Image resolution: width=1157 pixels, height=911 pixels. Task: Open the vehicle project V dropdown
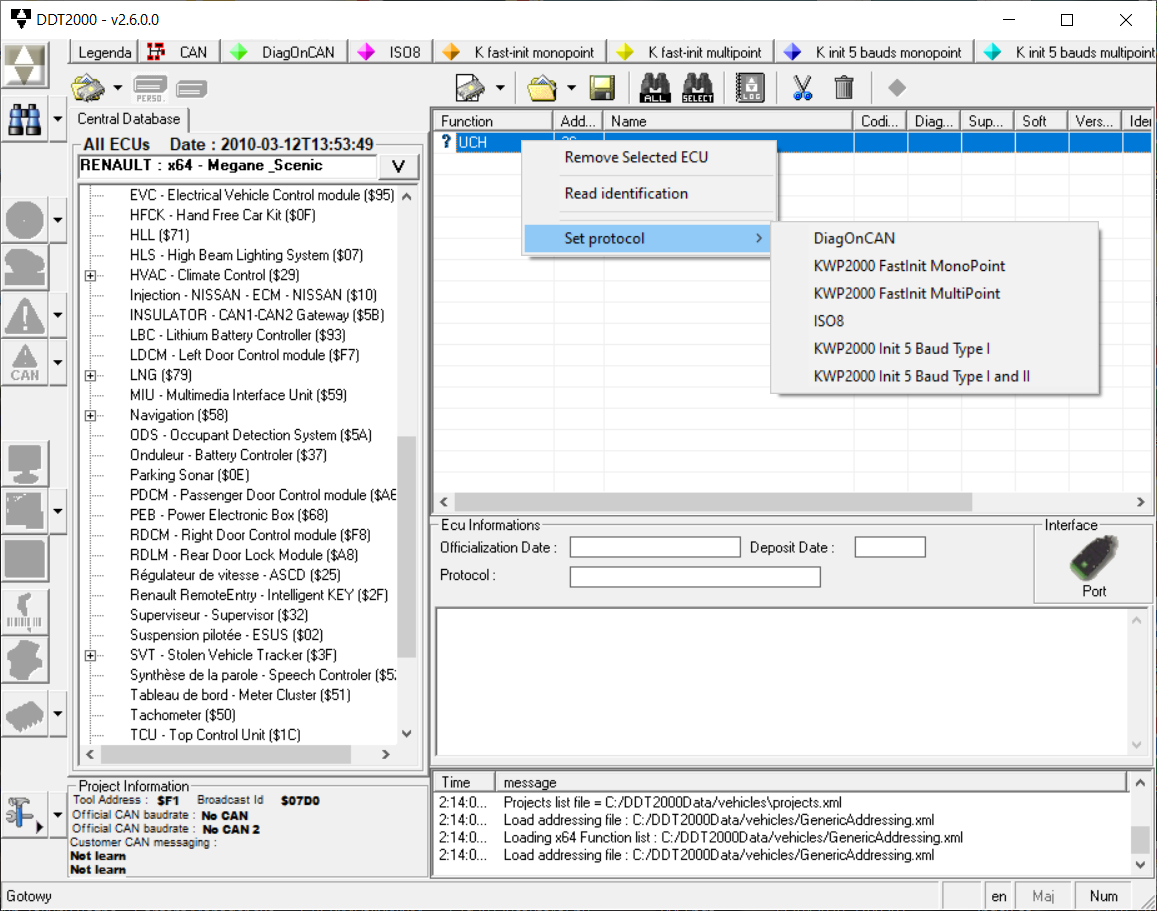tap(398, 166)
